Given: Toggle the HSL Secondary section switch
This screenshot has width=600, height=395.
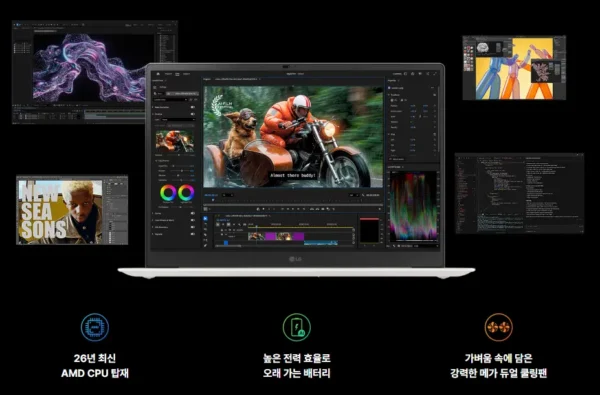Looking at the screenshot, I should click(x=192, y=227).
